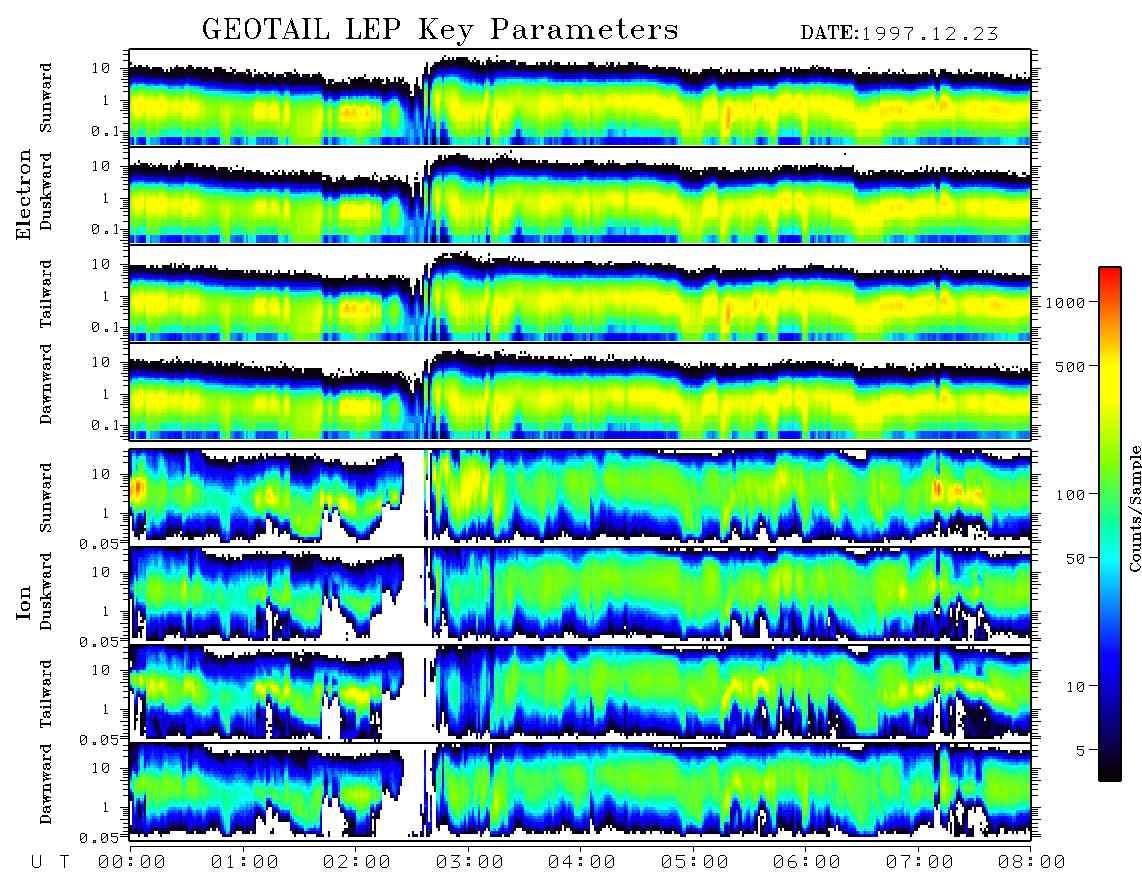Click the Electron Tailward panel label
The image size is (1142, 880).
click(x=46, y=294)
